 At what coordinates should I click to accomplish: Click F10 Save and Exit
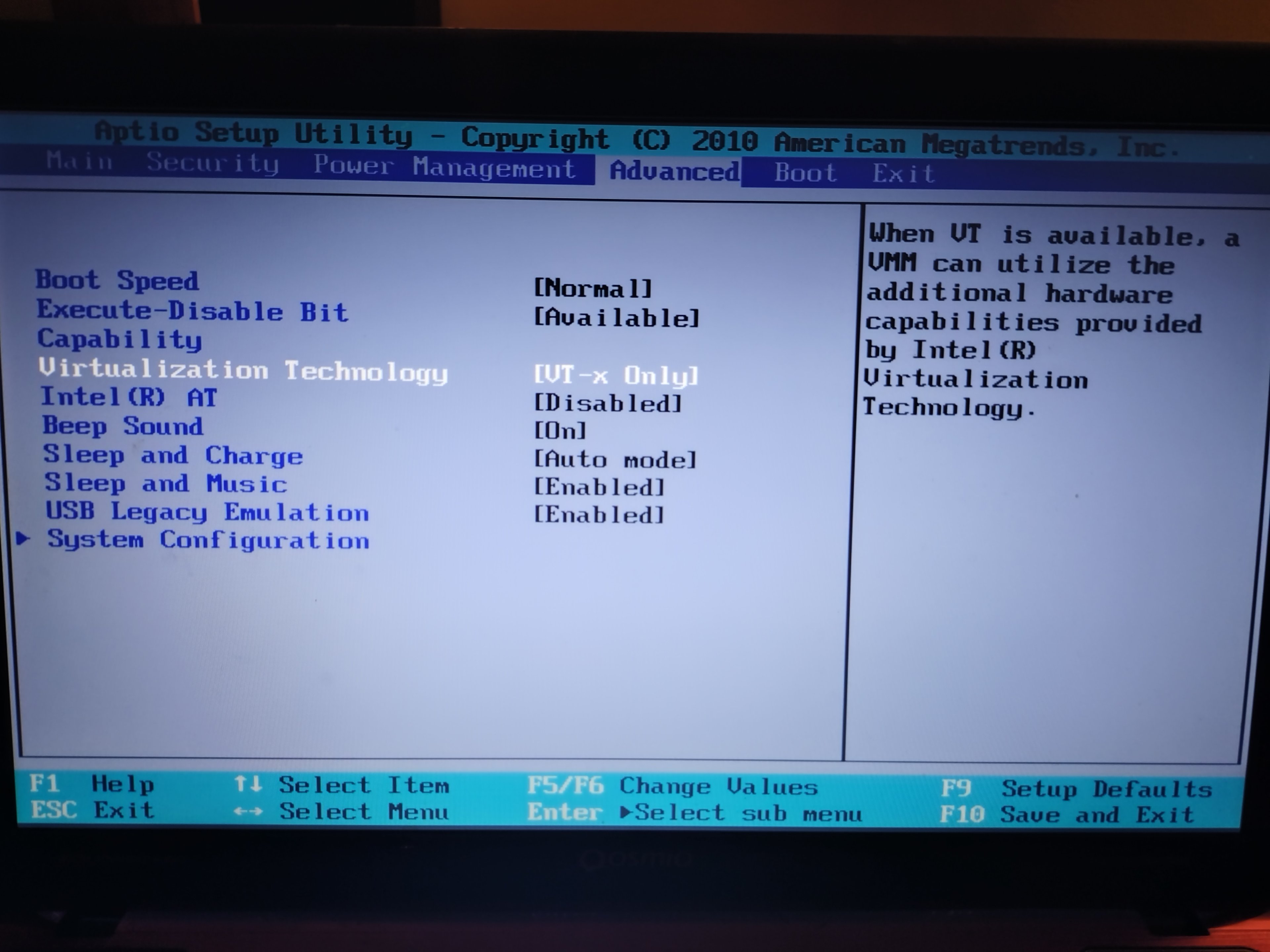[1067, 814]
